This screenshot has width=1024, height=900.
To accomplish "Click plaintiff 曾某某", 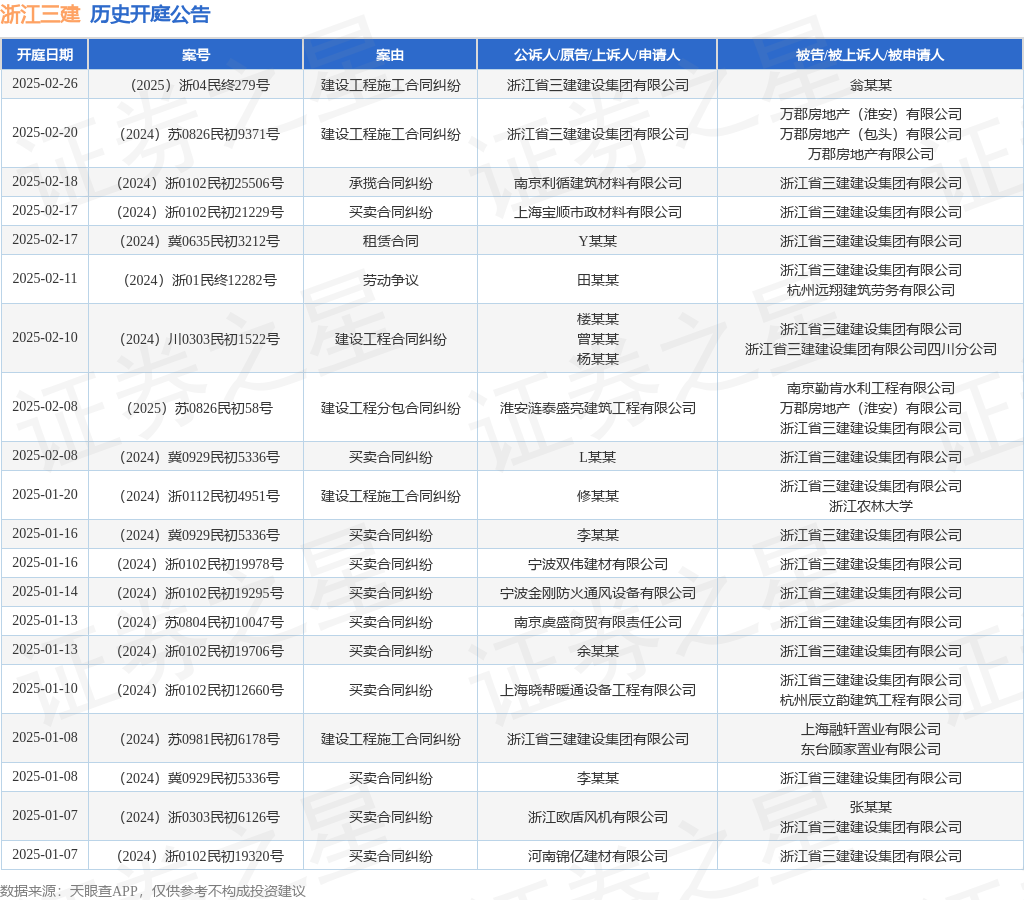I will click(598, 339).
